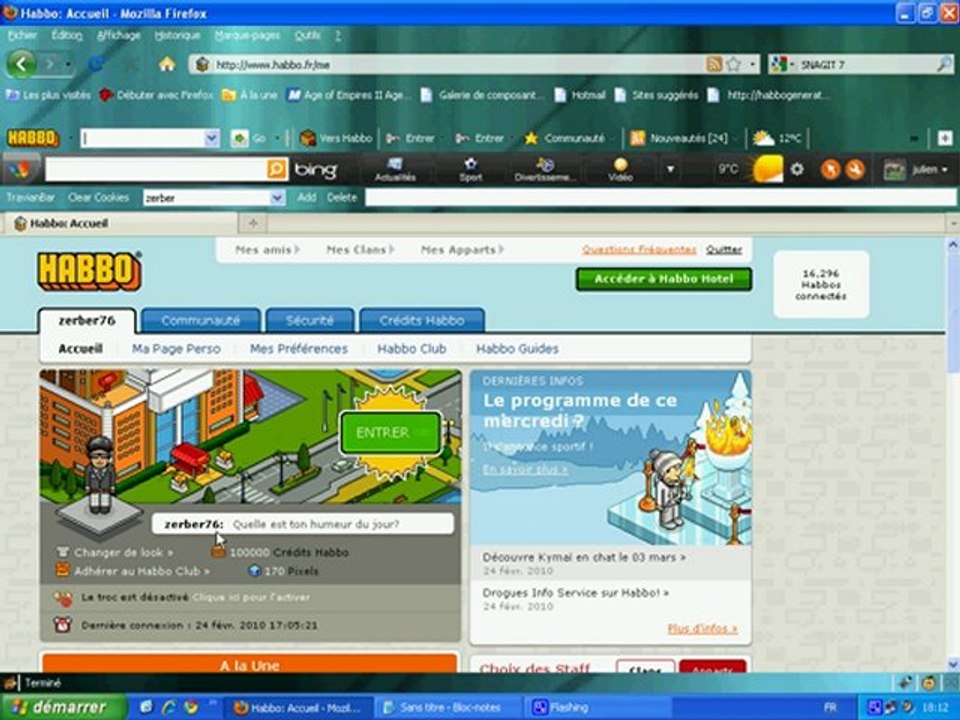The width and height of the screenshot is (960, 720).
Task: Open Divertissement on the Bing bar
Action: 544,170
